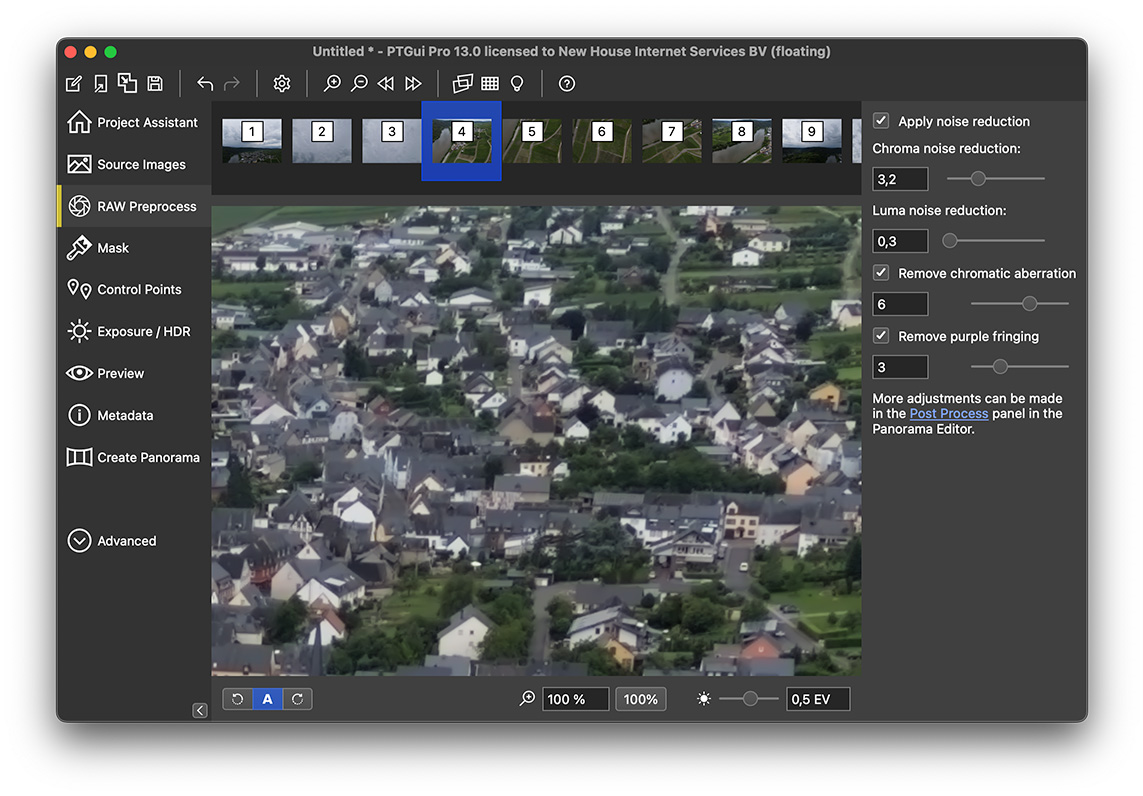Click the new project icon

74,84
